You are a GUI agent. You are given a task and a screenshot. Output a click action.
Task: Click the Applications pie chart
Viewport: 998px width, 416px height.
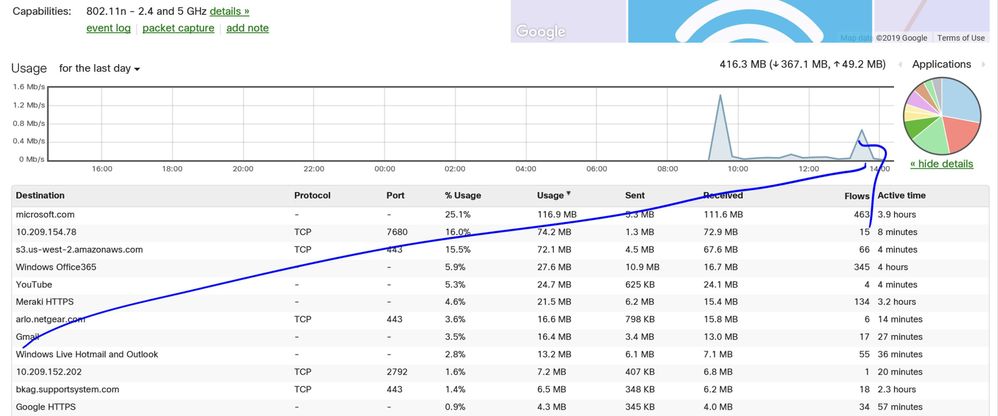942,115
